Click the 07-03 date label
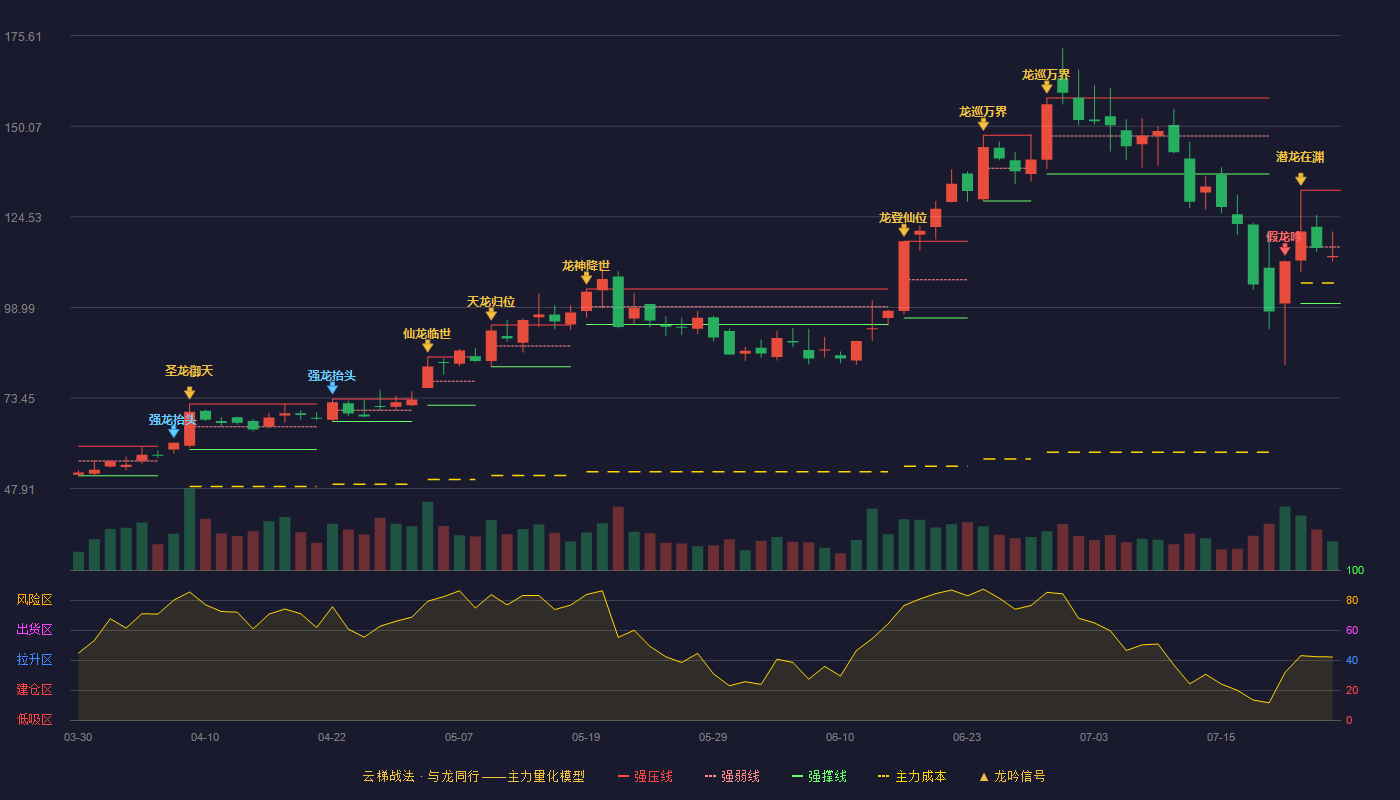This screenshot has width=1400, height=800. (1094, 737)
